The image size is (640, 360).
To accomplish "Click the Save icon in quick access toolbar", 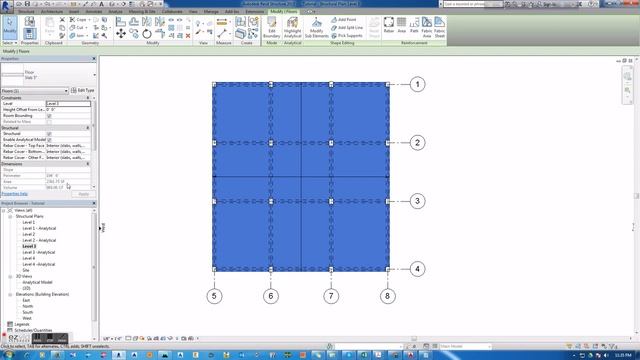I will pos(27,4).
